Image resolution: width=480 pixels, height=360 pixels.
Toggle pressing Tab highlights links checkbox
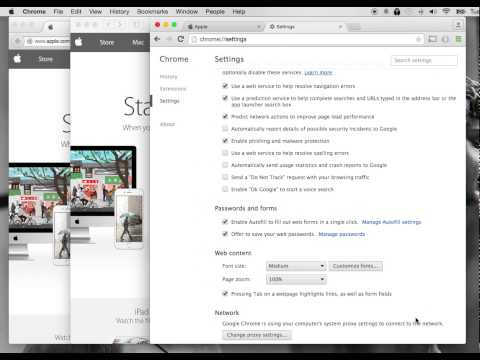(x=225, y=294)
